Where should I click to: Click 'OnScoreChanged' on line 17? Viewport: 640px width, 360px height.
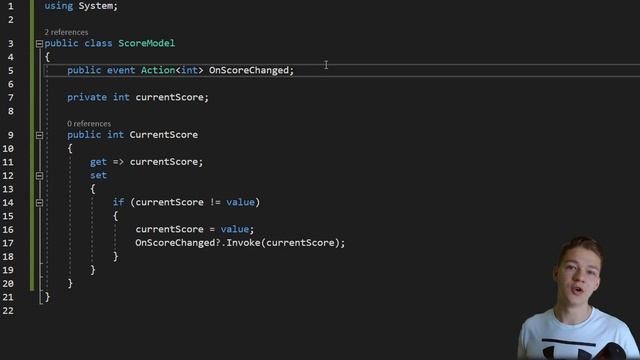point(175,243)
